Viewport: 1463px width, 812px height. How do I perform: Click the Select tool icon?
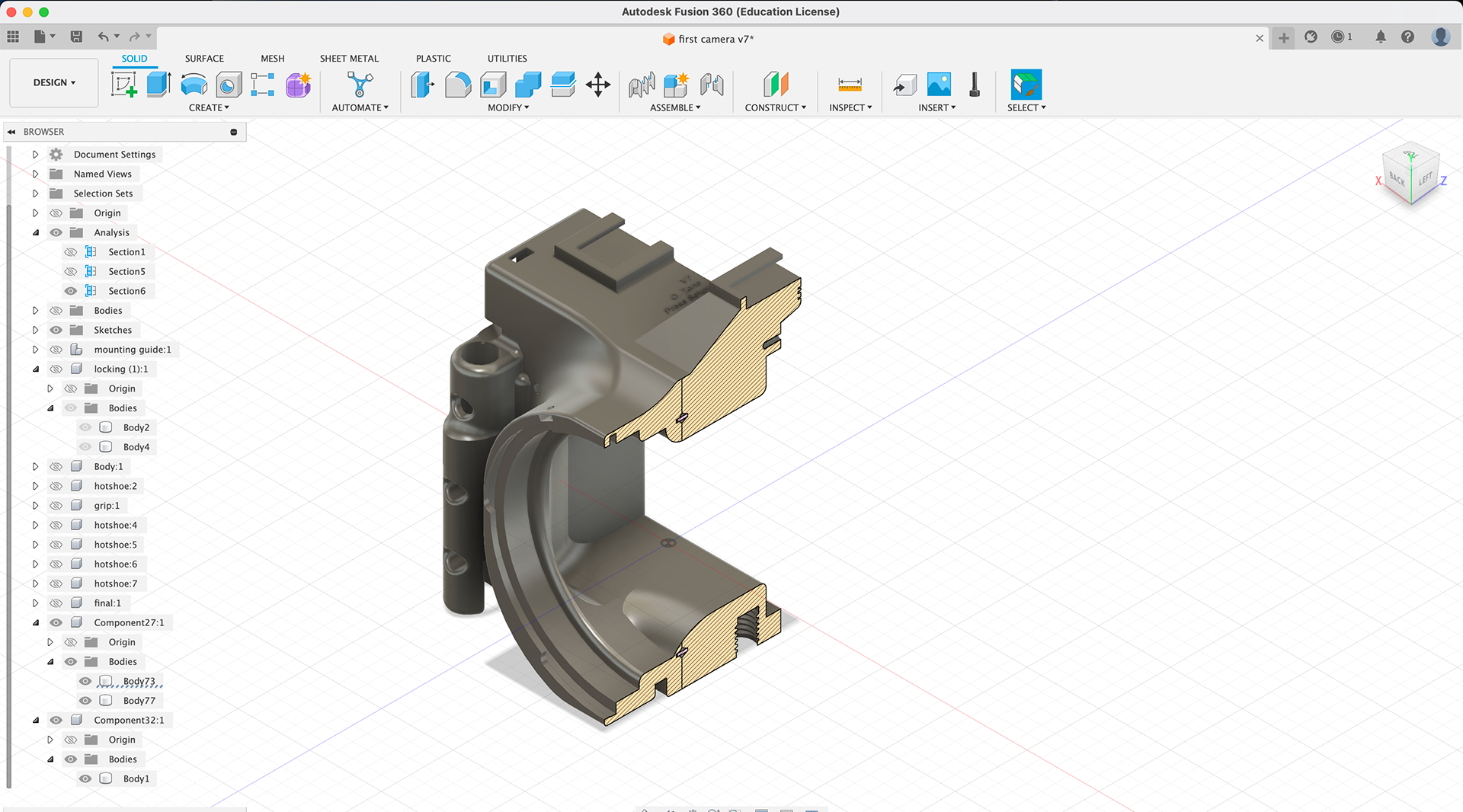pos(1026,85)
